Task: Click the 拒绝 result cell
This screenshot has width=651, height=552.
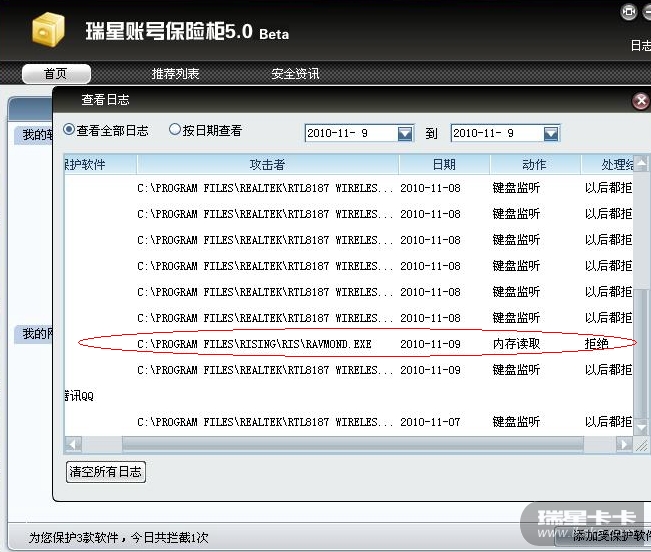Action: coord(596,344)
